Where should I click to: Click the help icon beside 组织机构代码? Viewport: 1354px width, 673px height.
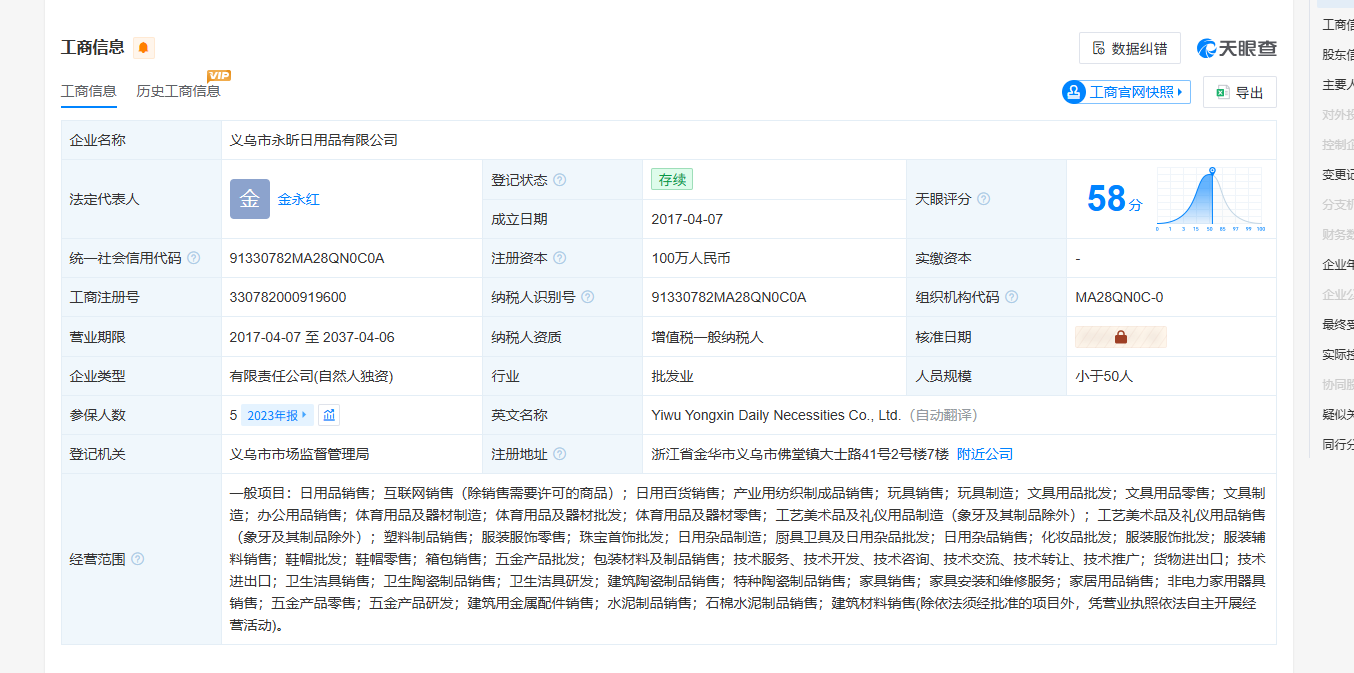point(1011,297)
